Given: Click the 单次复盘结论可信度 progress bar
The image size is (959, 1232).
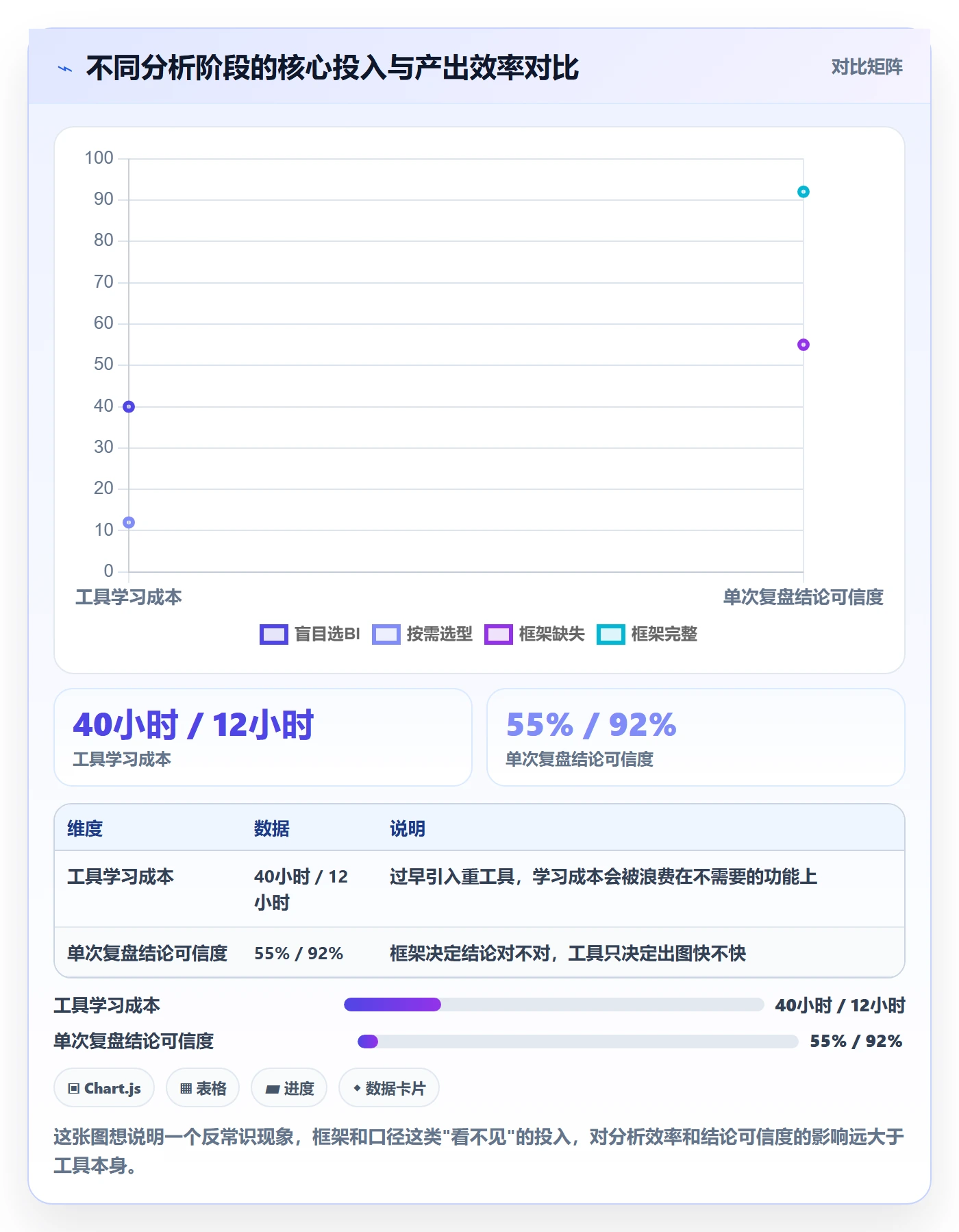Looking at the screenshot, I should (578, 1042).
